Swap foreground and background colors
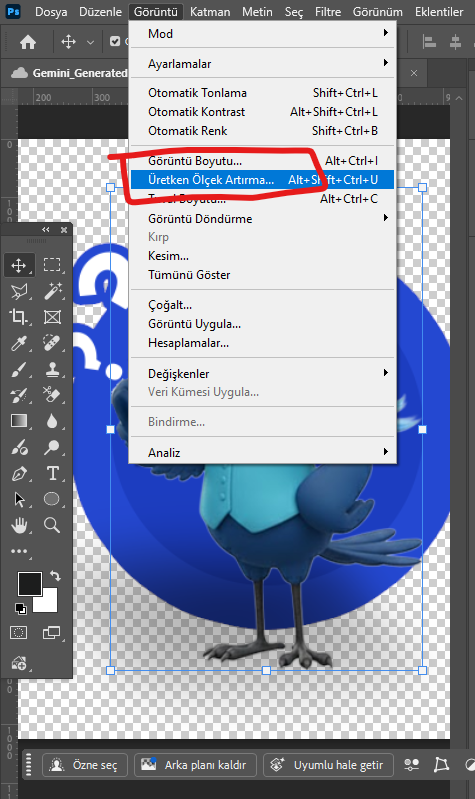Viewport: 475px width, 799px height. coord(56,576)
